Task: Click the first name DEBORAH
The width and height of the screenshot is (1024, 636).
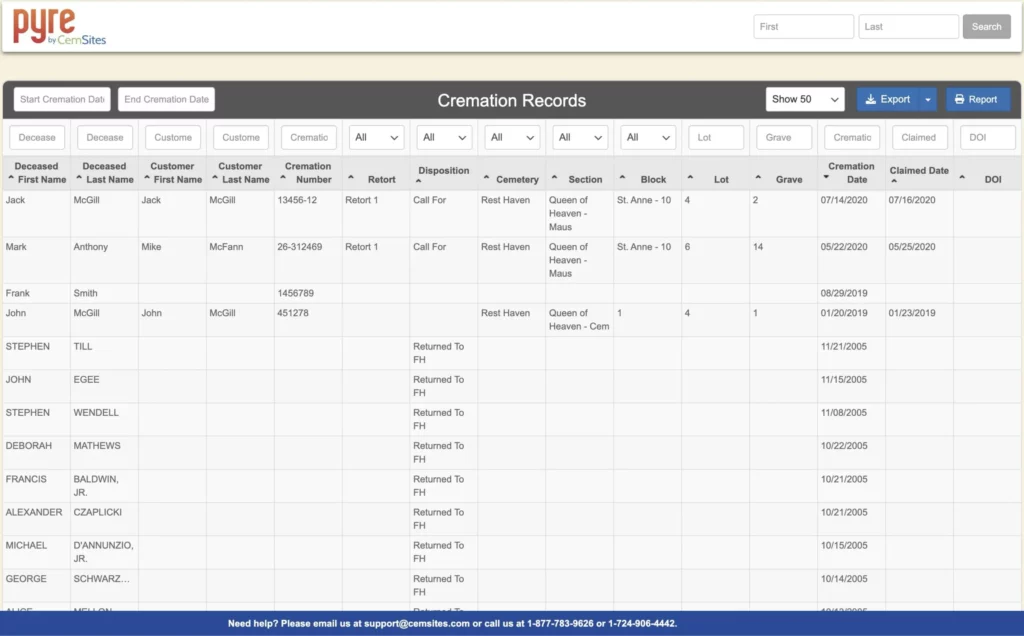Action: (x=29, y=445)
